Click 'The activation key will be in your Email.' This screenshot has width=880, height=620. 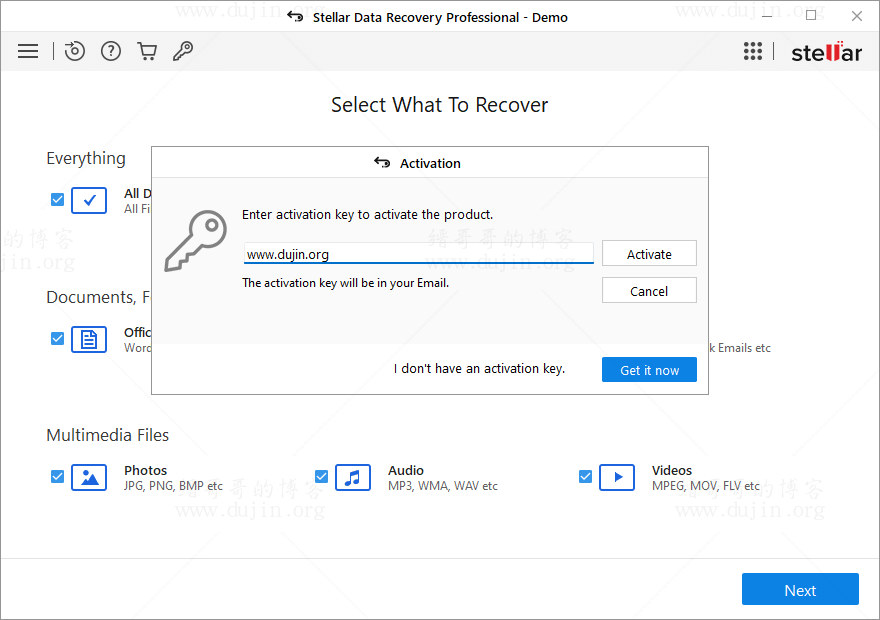pyautogui.click(x=346, y=283)
